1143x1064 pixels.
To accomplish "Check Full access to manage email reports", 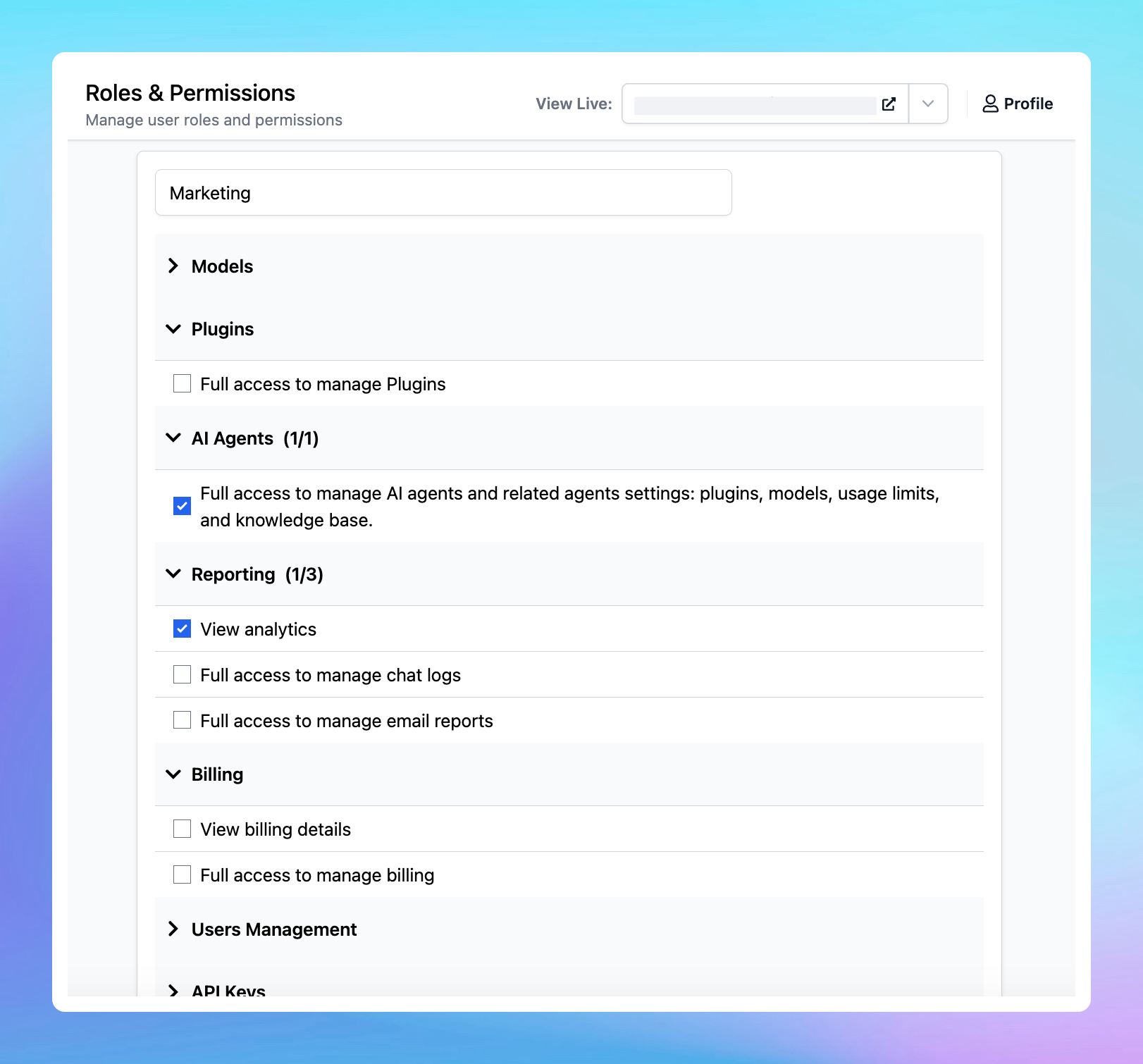I will click(x=183, y=721).
